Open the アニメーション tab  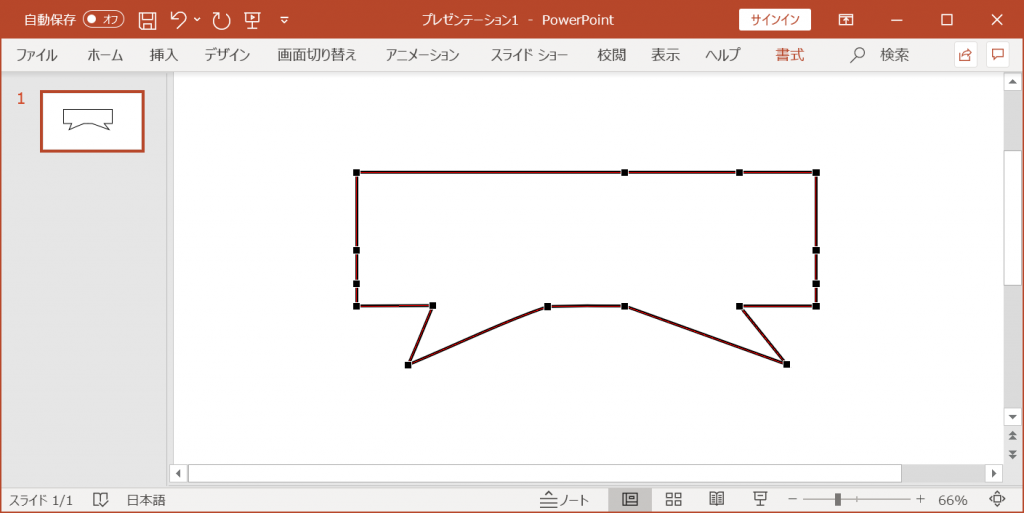423,55
